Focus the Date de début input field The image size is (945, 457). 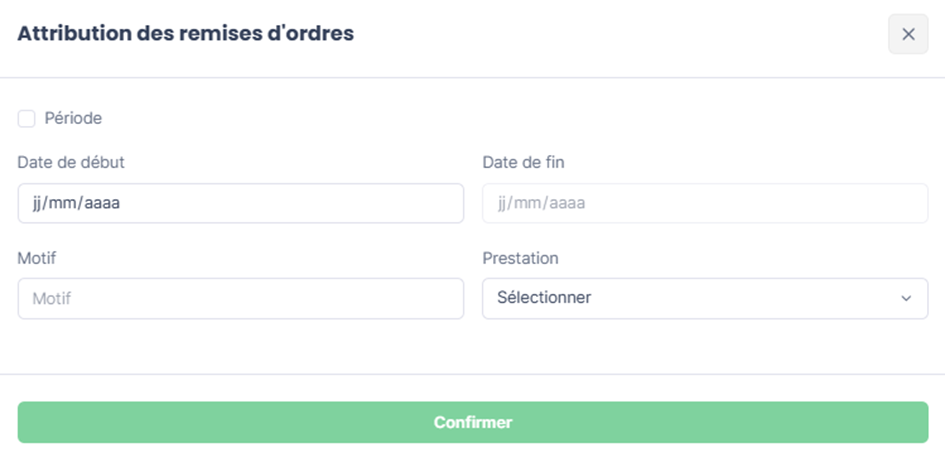pos(240,203)
